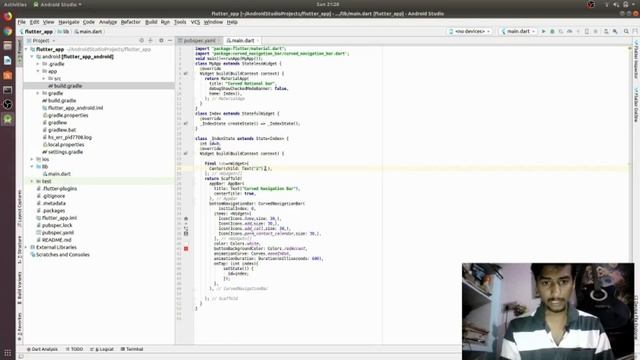Switch to the pubspec.yaml editor tab
The image size is (640, 360).
click(x=199, y=40)
